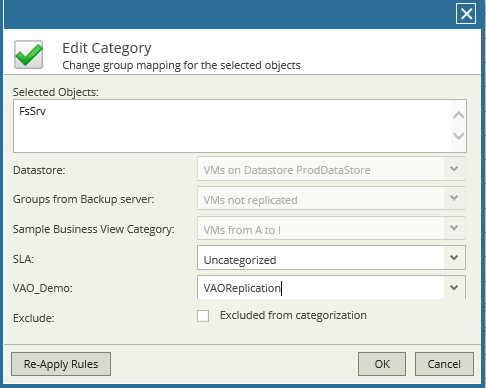Enable Excluded from categorization checkbox
The width and height of the screenshot is (486, 388).
[203, 316]
